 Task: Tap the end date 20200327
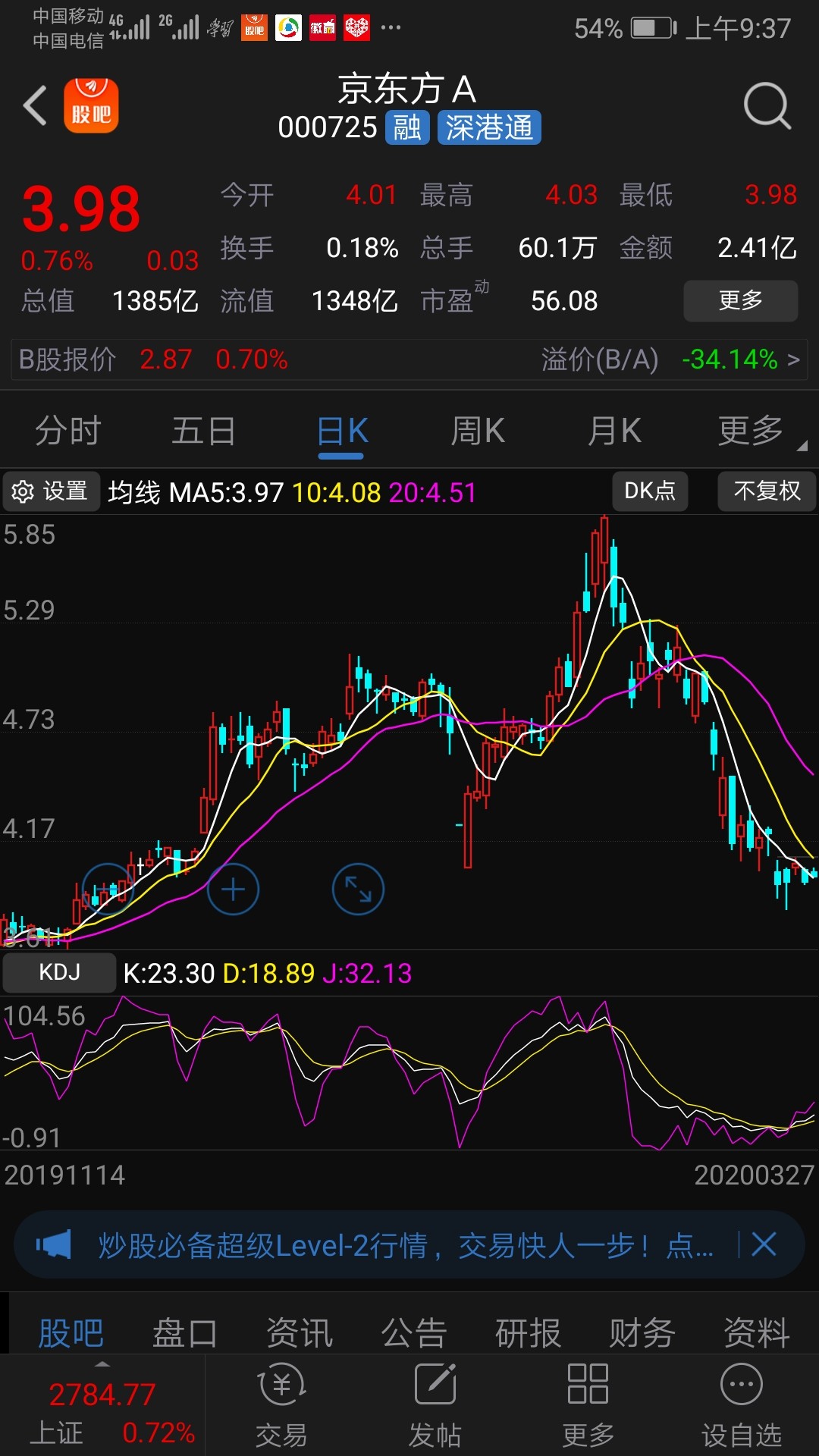pyautogui.click(x=755, y=1175)
